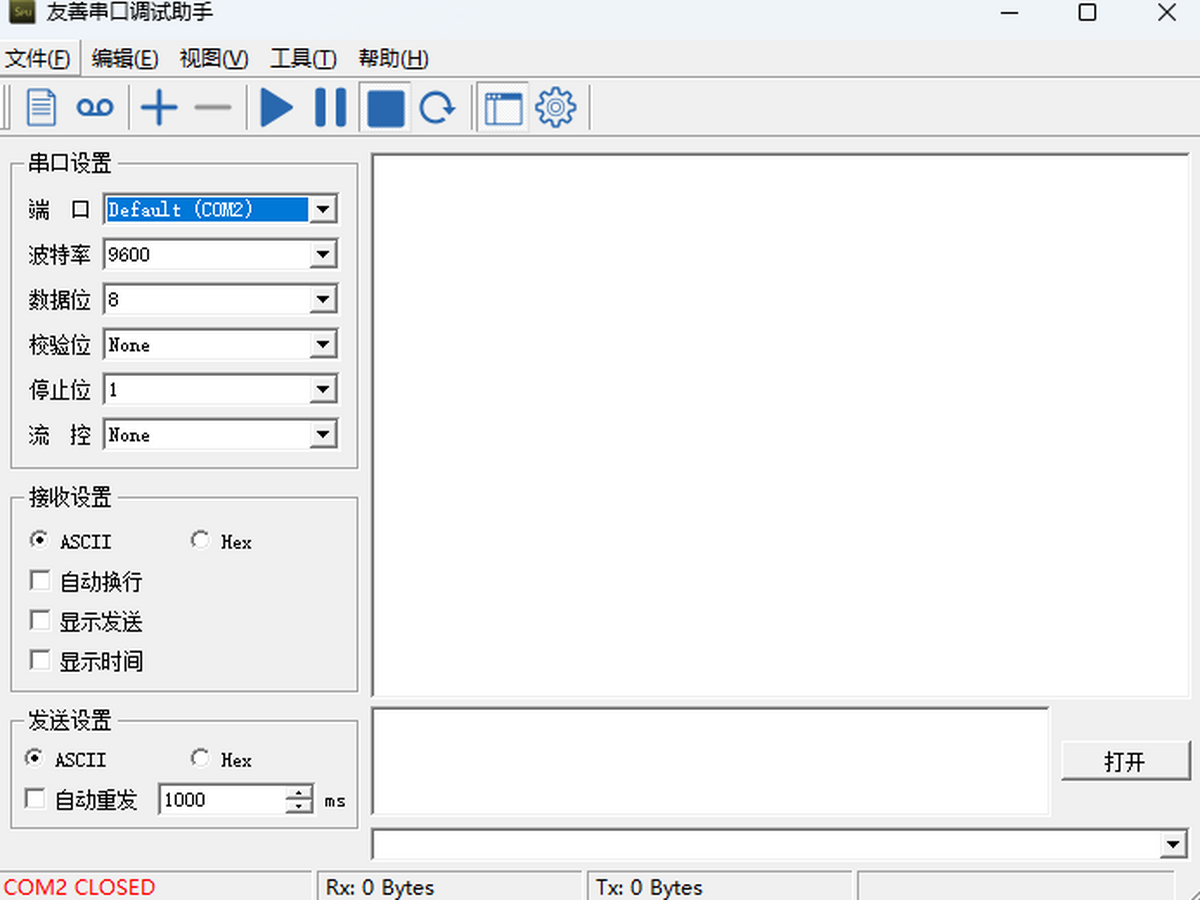Screen dimensions: 1200x900
Task: Click the pause toolbar icon
Action: point(330,107)
